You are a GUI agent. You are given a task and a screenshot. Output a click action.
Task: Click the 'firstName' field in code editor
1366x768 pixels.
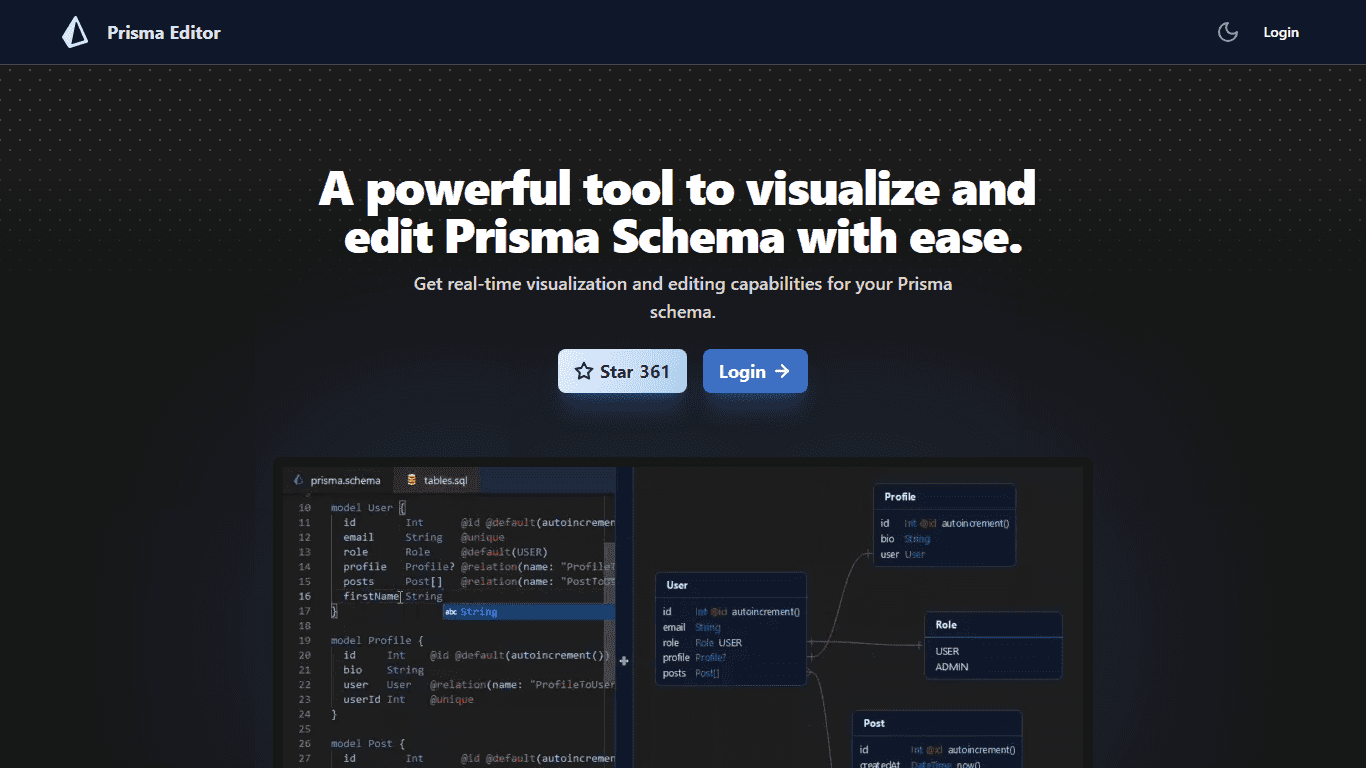(x=371, y=596)
